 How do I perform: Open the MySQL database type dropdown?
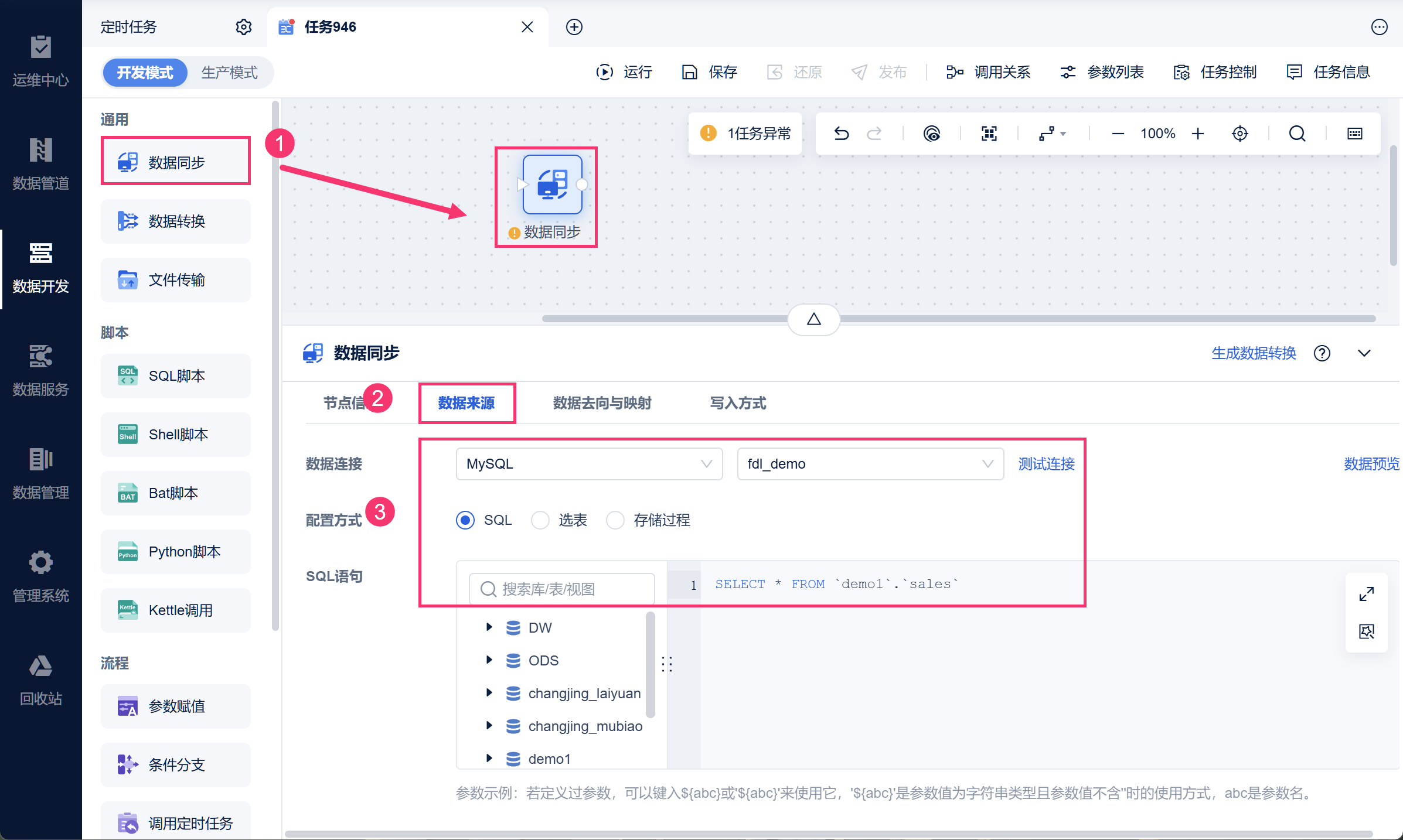588,464
